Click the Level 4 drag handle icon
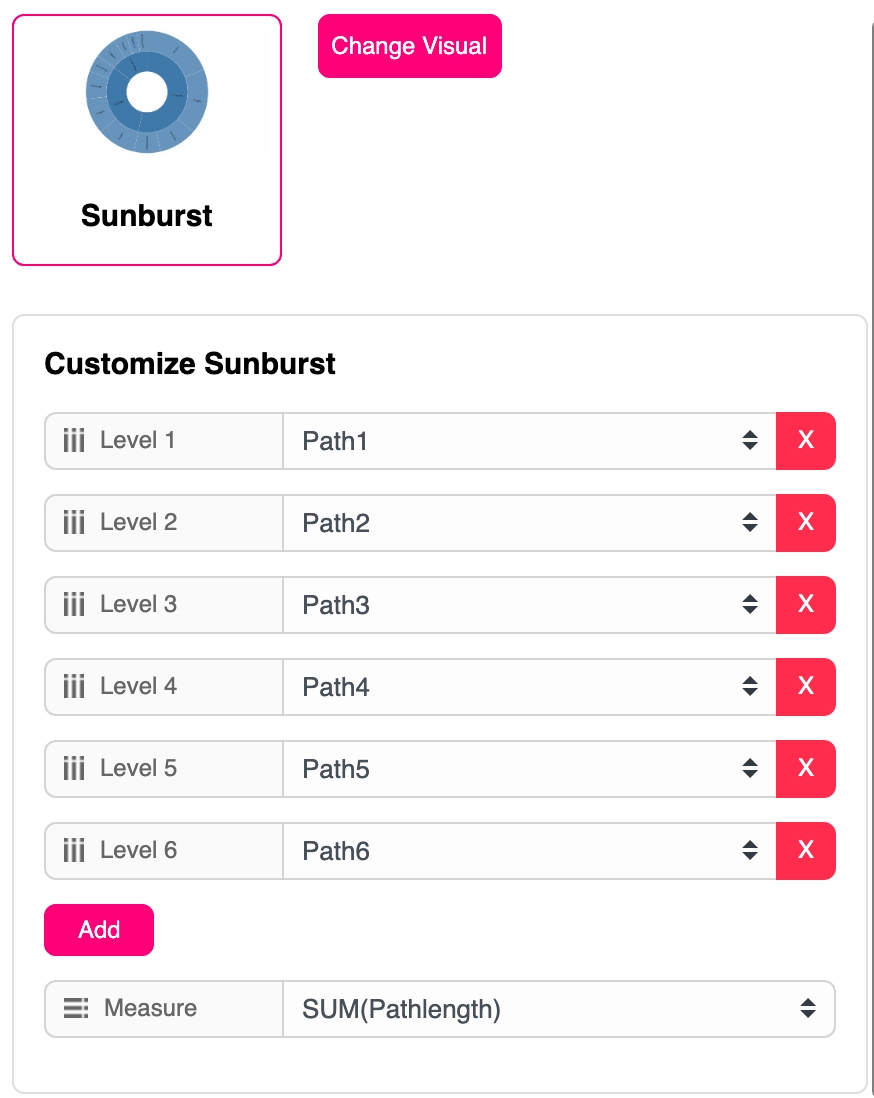Viewport: 874px width, 1098px height. (74, 687)
